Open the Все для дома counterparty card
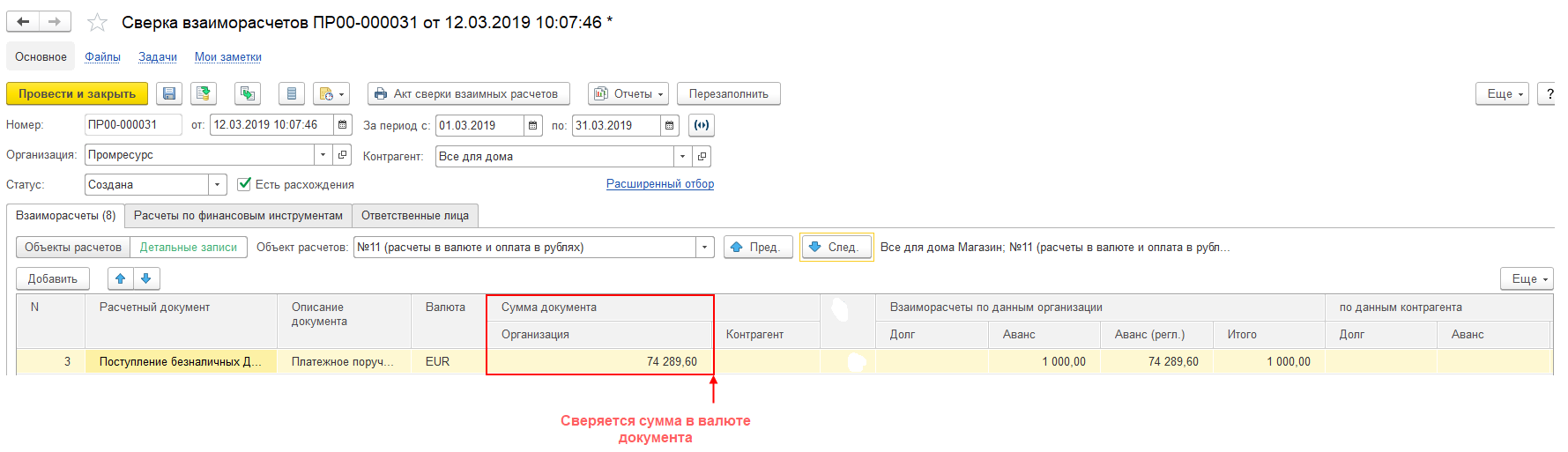Viewport: 1568px width, 452px height. [x=702, y=157]
